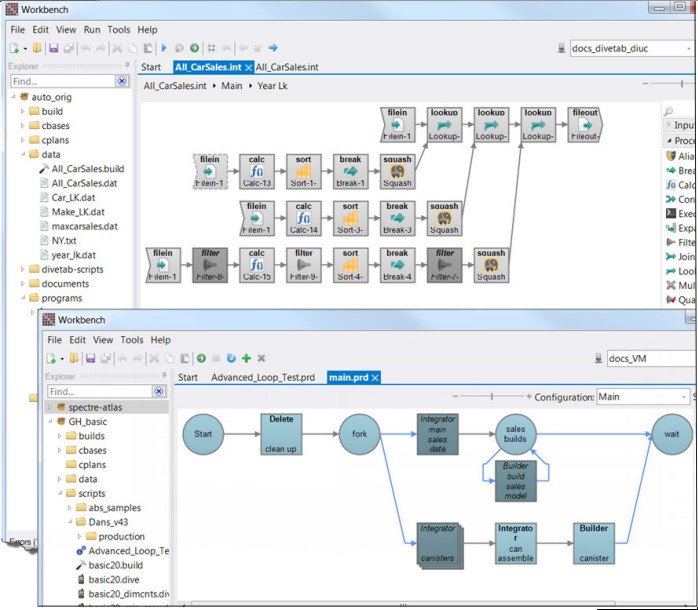Open the docs_divetab_diuc dropdown

click(689, 48)
